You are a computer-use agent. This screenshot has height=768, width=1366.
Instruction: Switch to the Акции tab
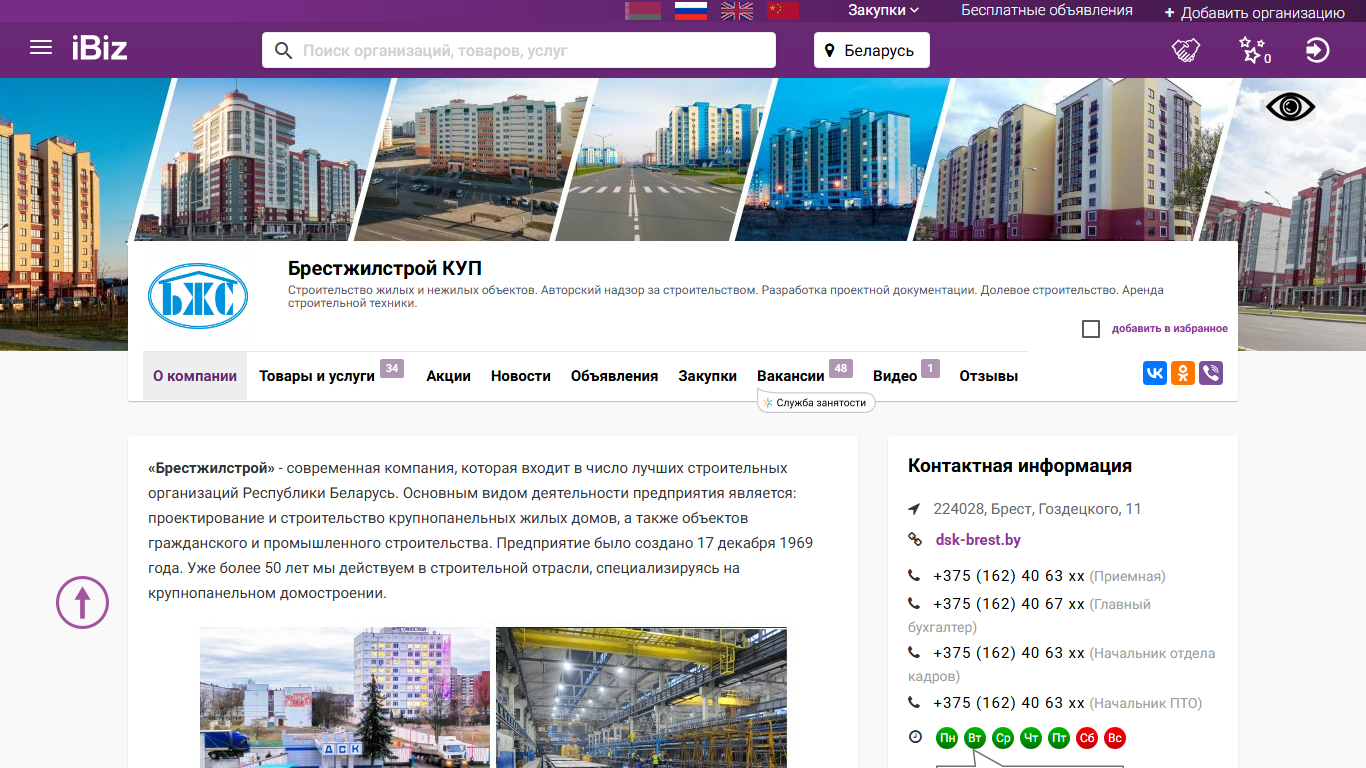(x=448, y=376)
